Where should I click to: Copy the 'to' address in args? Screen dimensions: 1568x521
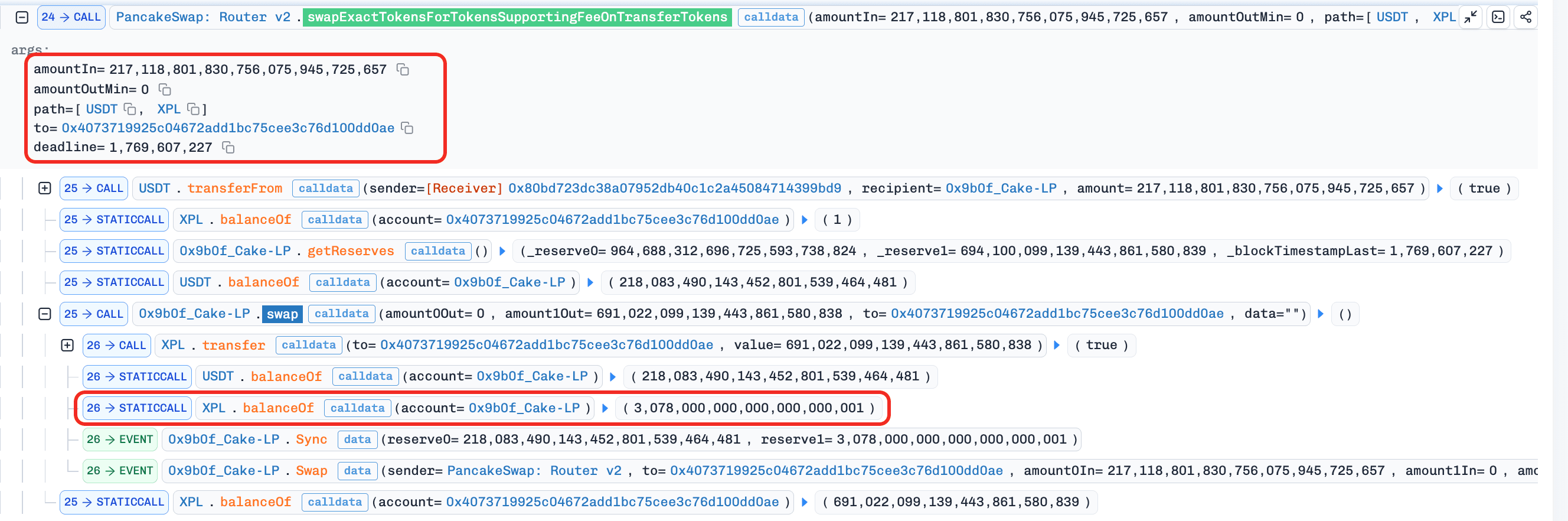point(407,128)
